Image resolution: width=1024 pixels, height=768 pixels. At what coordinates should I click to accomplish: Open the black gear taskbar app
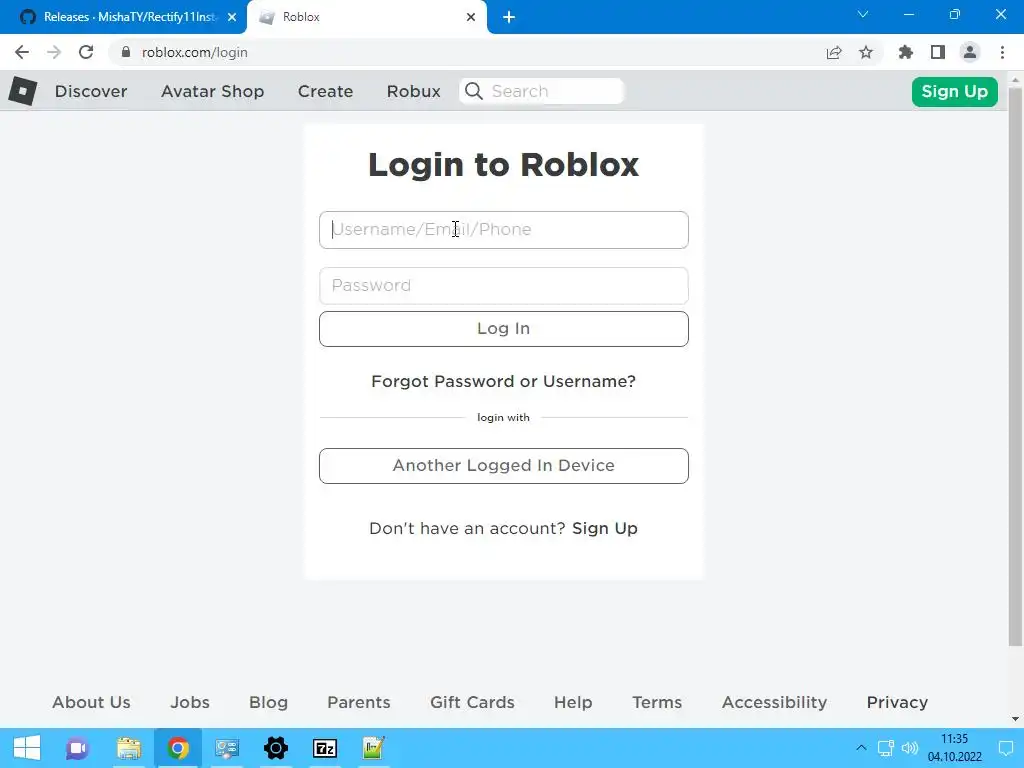pyautogui.click(x=276, y=748)
